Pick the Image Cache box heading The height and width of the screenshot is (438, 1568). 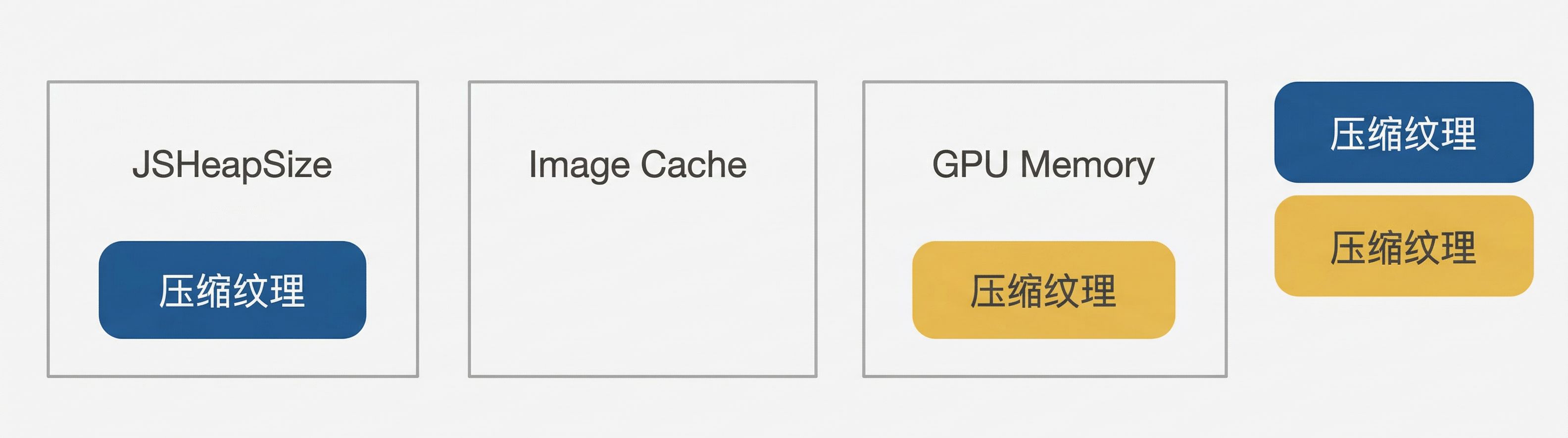637,165
